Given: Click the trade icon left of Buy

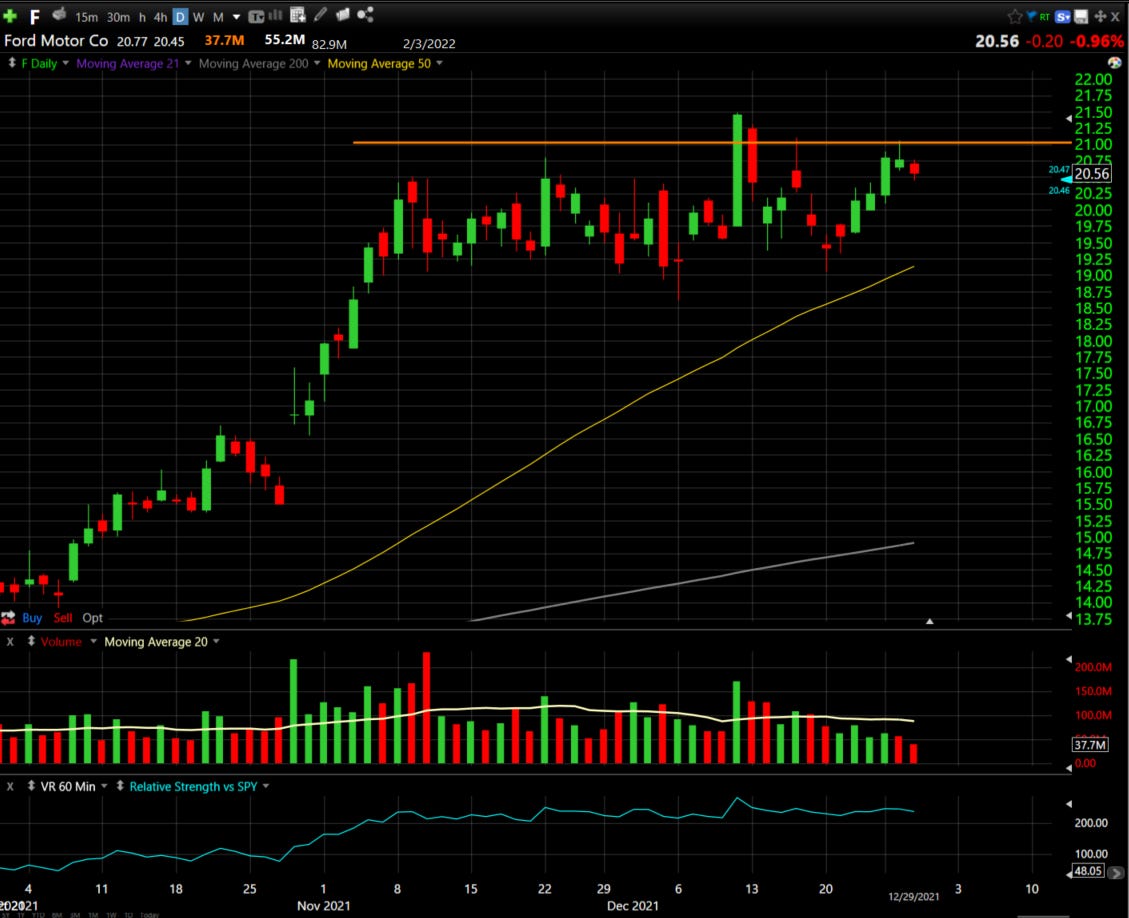Looking at the screenshot, I should tap(9, 618).
